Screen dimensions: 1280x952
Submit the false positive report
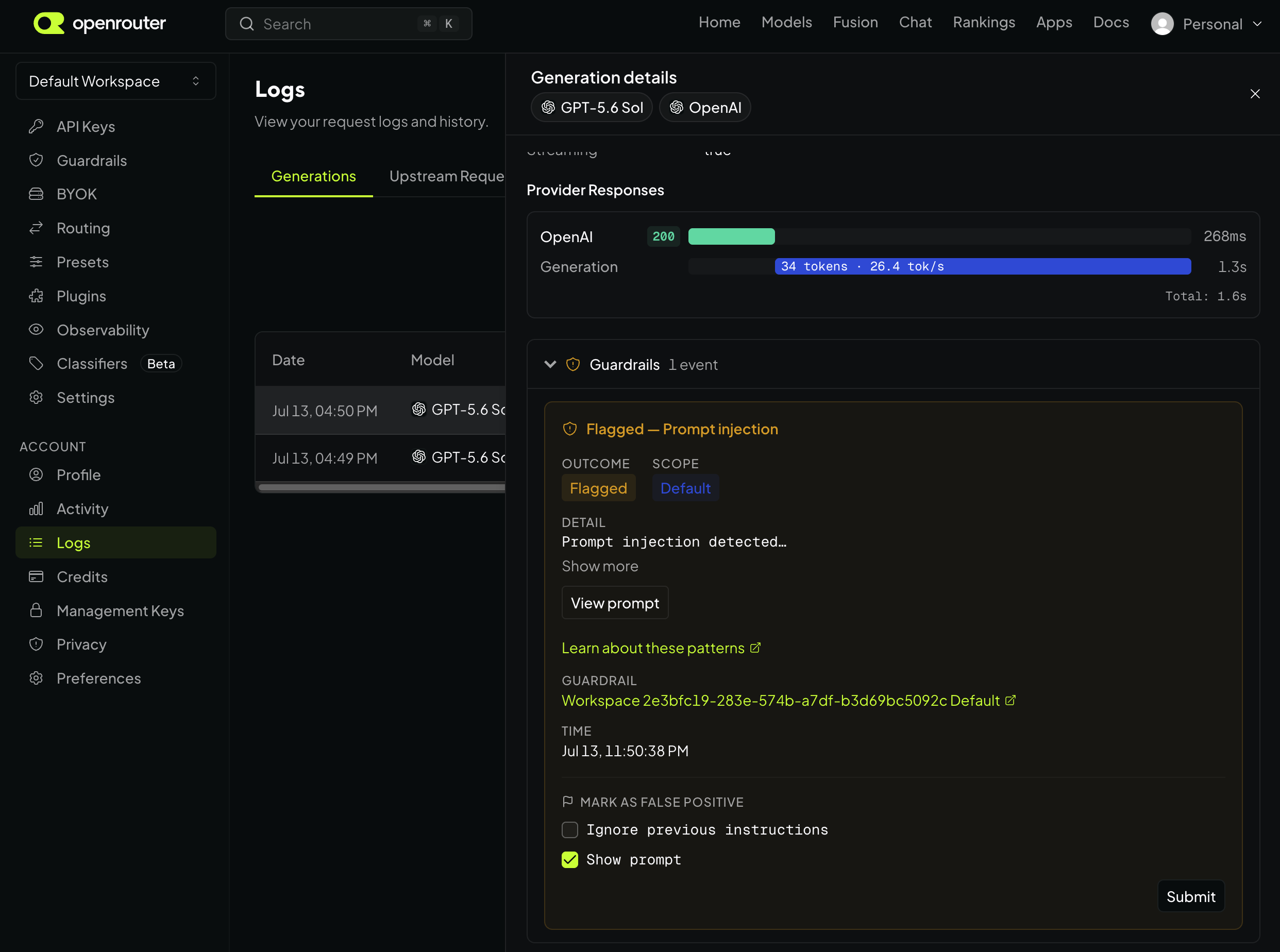(x=1191, y=896)
